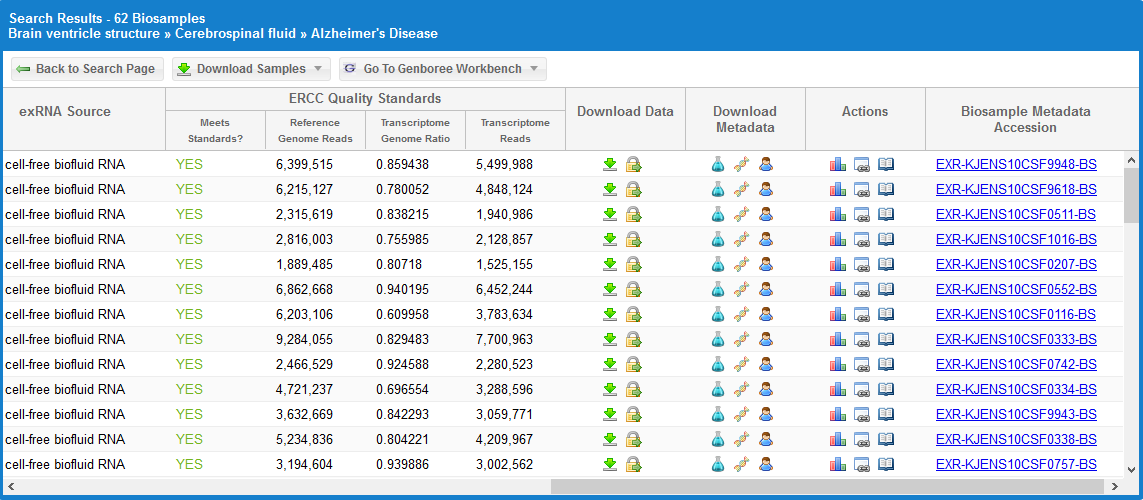Image resolution: width=1143 pixels, height=500 pixels.
Task: Expand the Download Samples dropdown
Action: pyautogui.click(x=251, y=69)
